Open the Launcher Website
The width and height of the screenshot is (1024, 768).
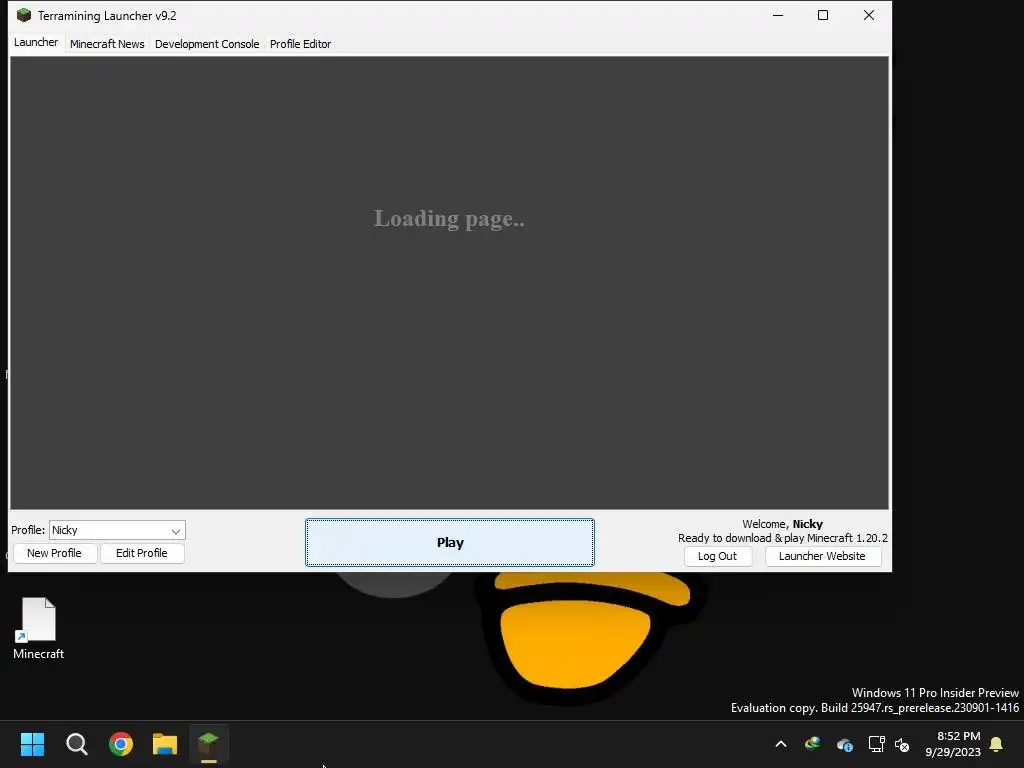[x=822, y=556]
